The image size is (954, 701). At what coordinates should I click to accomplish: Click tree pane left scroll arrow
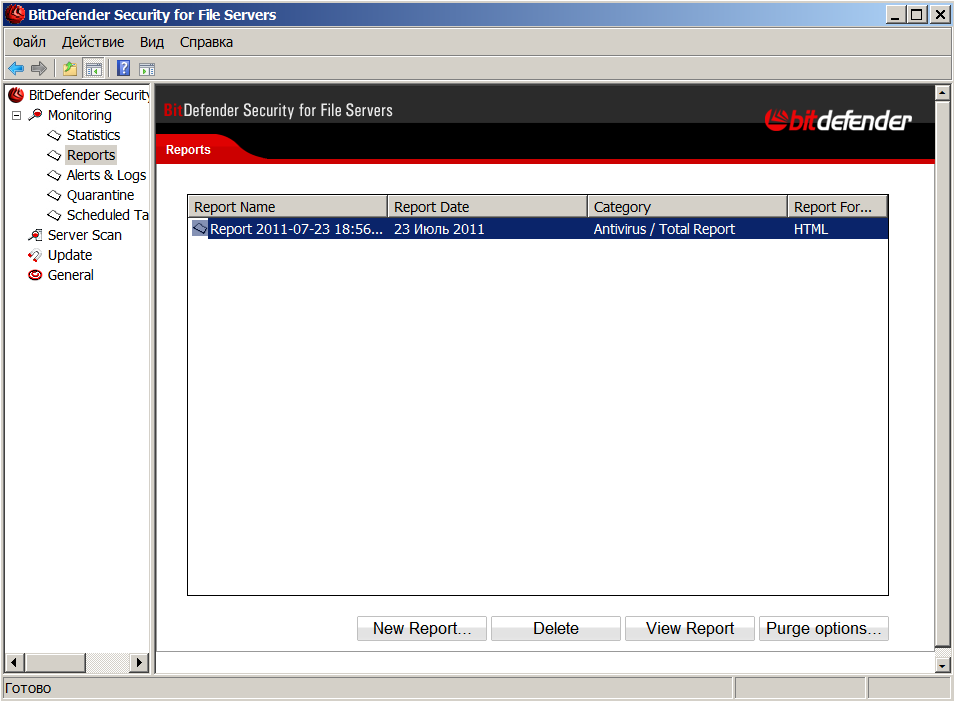[14, 662]
